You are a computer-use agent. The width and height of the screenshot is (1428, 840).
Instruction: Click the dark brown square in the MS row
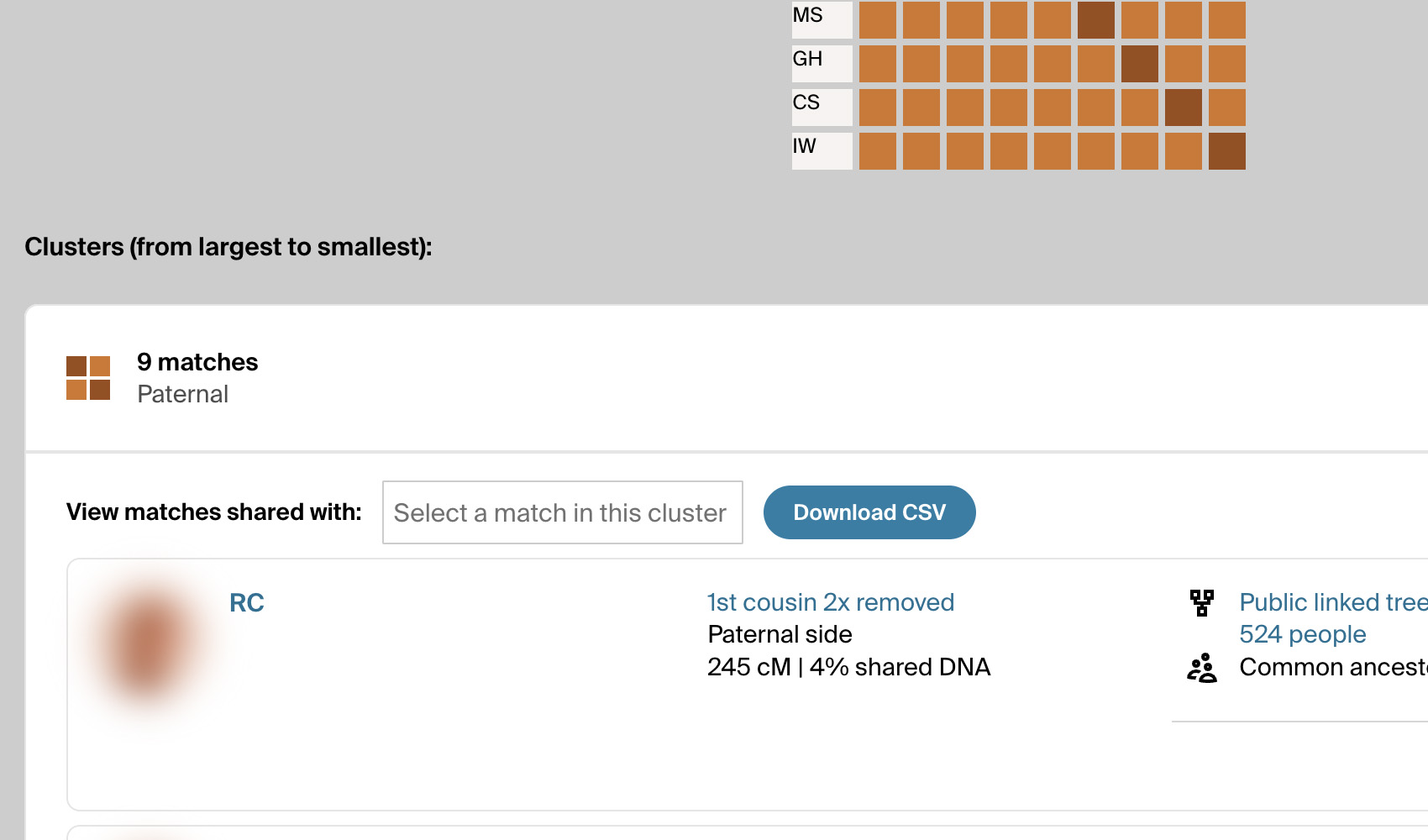point(1096,20)
